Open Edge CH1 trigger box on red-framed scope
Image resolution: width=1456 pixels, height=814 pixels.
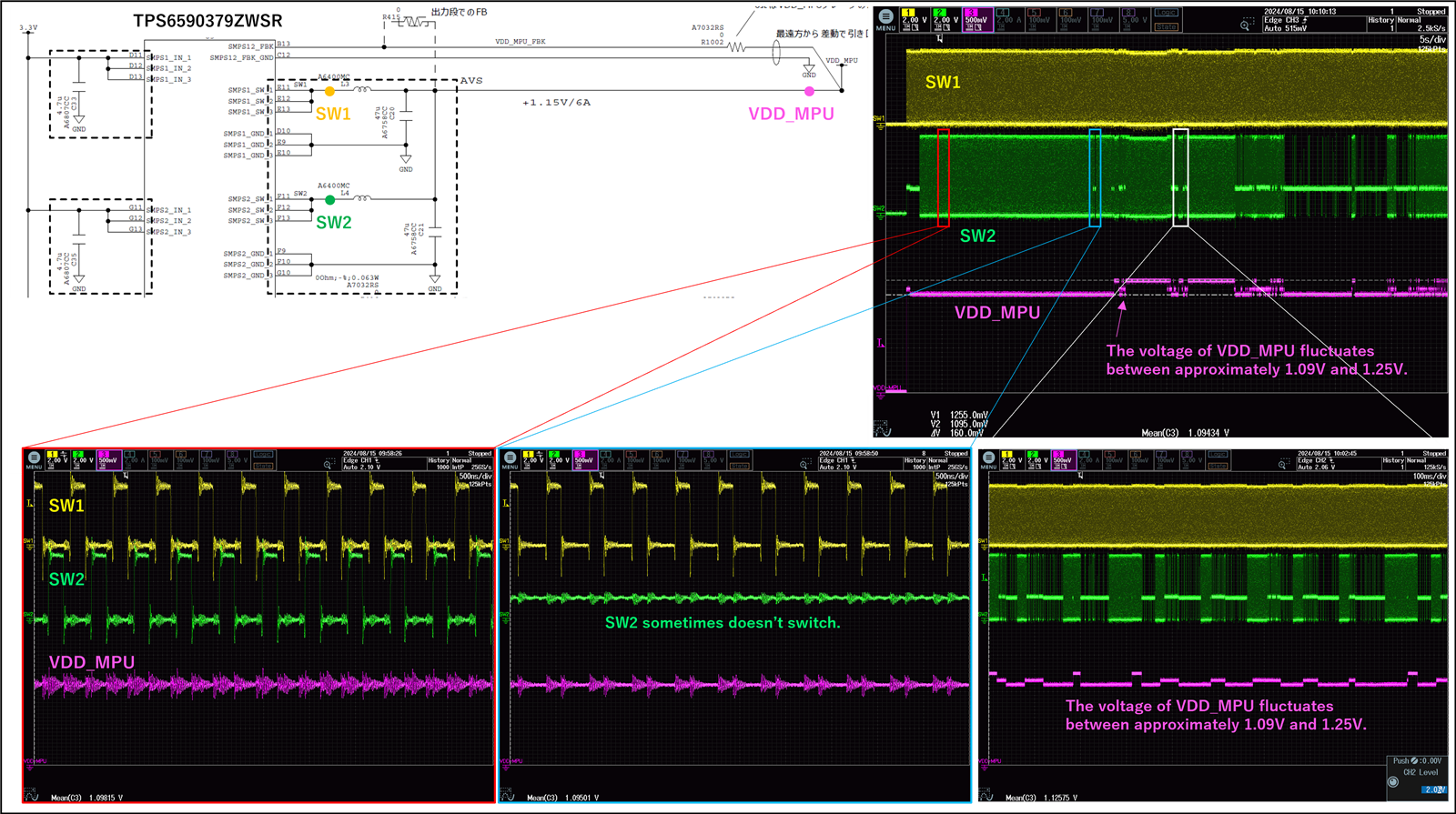coord(384,464)
